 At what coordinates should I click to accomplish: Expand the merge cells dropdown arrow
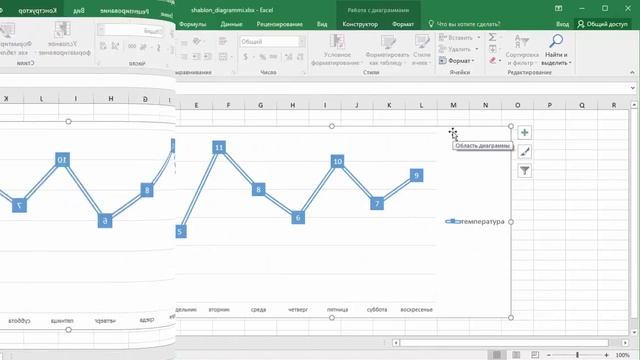click(231, 57)
